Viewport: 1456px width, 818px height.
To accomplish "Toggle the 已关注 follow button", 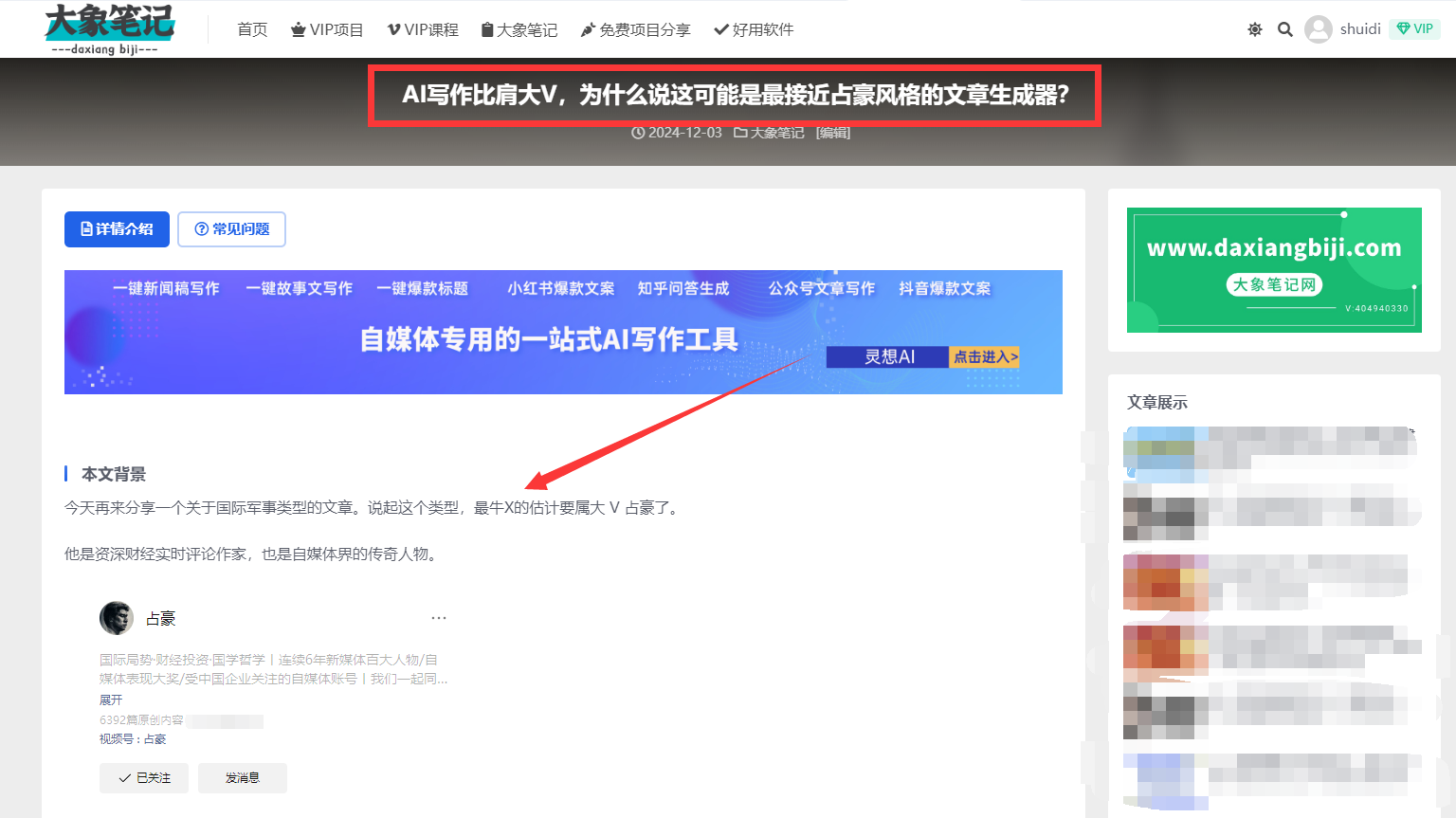I will (x=144, y=778).
